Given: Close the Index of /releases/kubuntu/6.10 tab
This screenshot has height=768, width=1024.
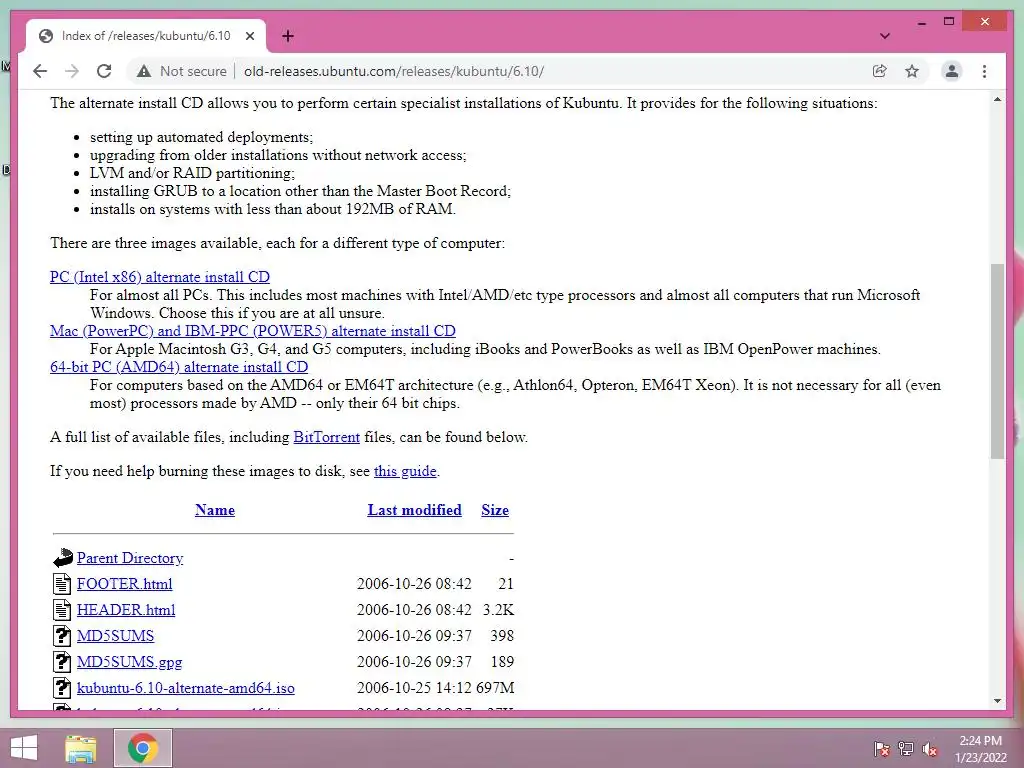Looking at the screenshot, I should (249, 36).
